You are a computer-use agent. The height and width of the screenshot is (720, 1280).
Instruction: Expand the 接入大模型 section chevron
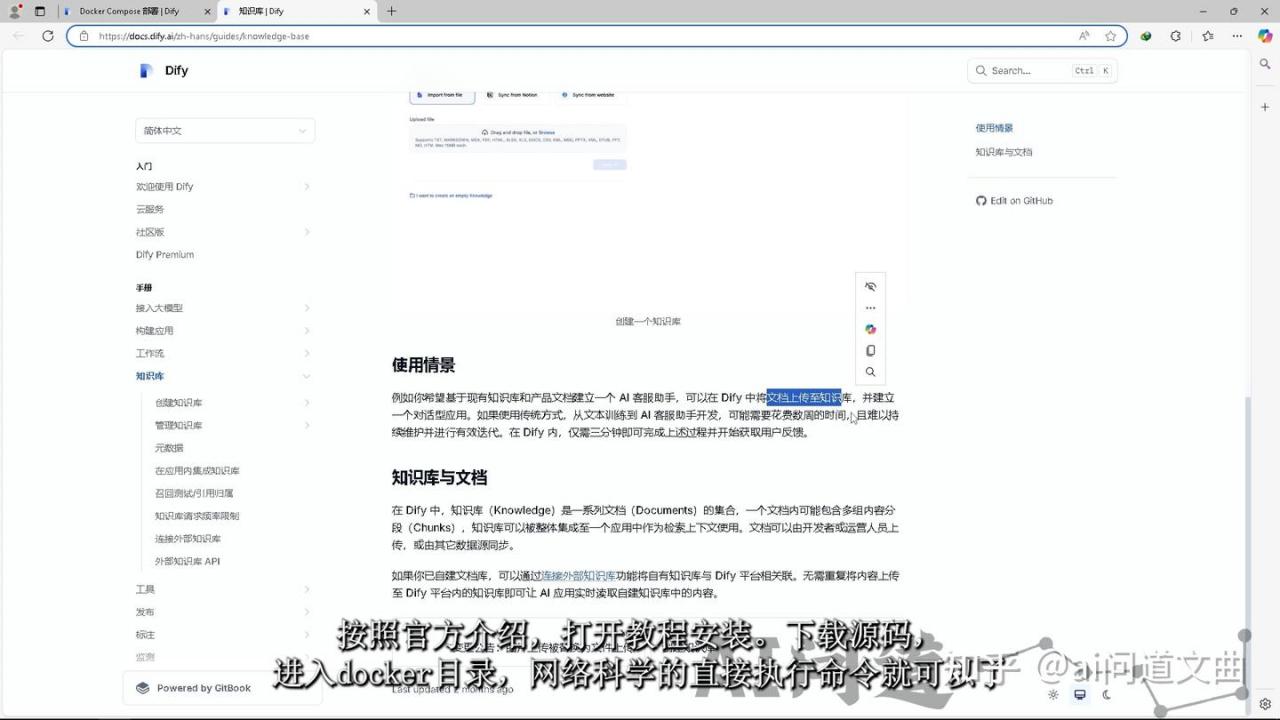pos(306,308)
